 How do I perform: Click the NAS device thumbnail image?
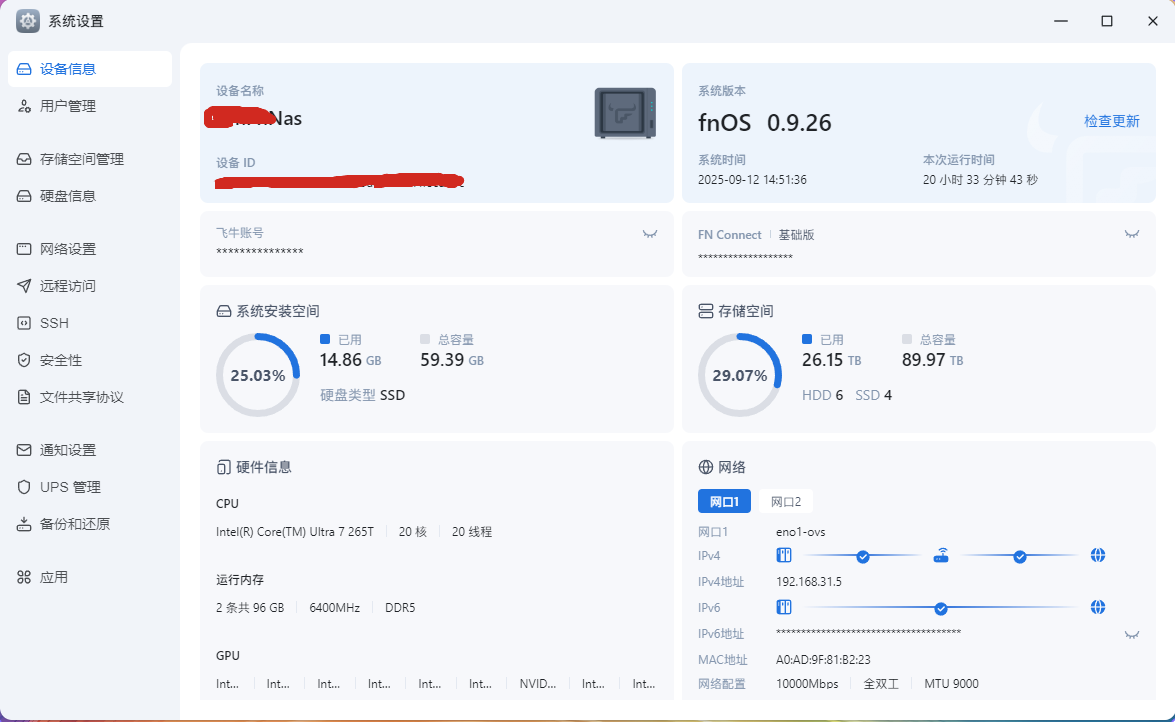[625, 112]
